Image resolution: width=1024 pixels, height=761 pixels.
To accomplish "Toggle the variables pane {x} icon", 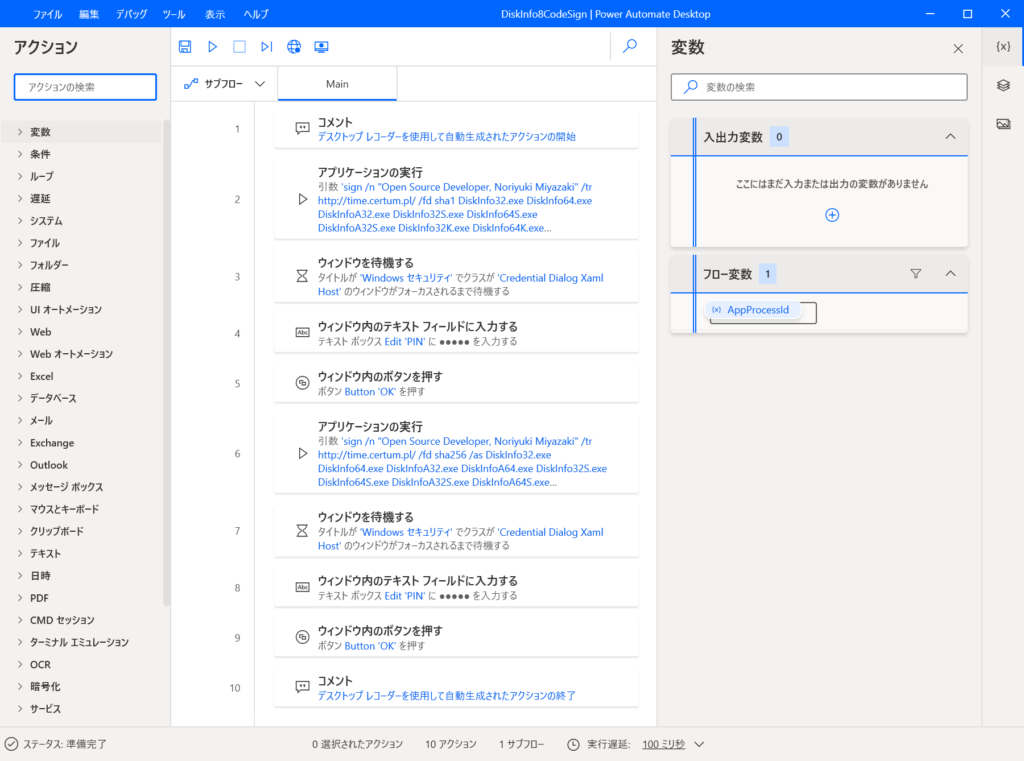I will coord(1003,46).
